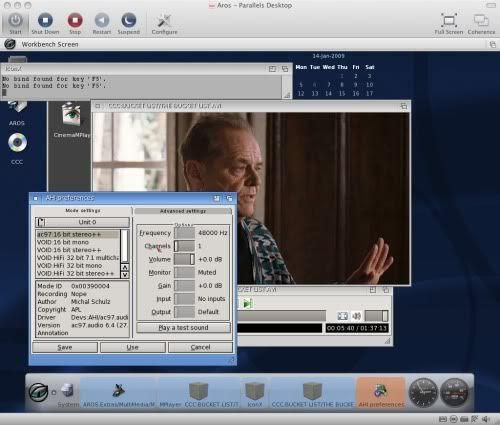Screen dimensions: 500x425
Task: Click Save in AHI preferences
Action: 65,347
